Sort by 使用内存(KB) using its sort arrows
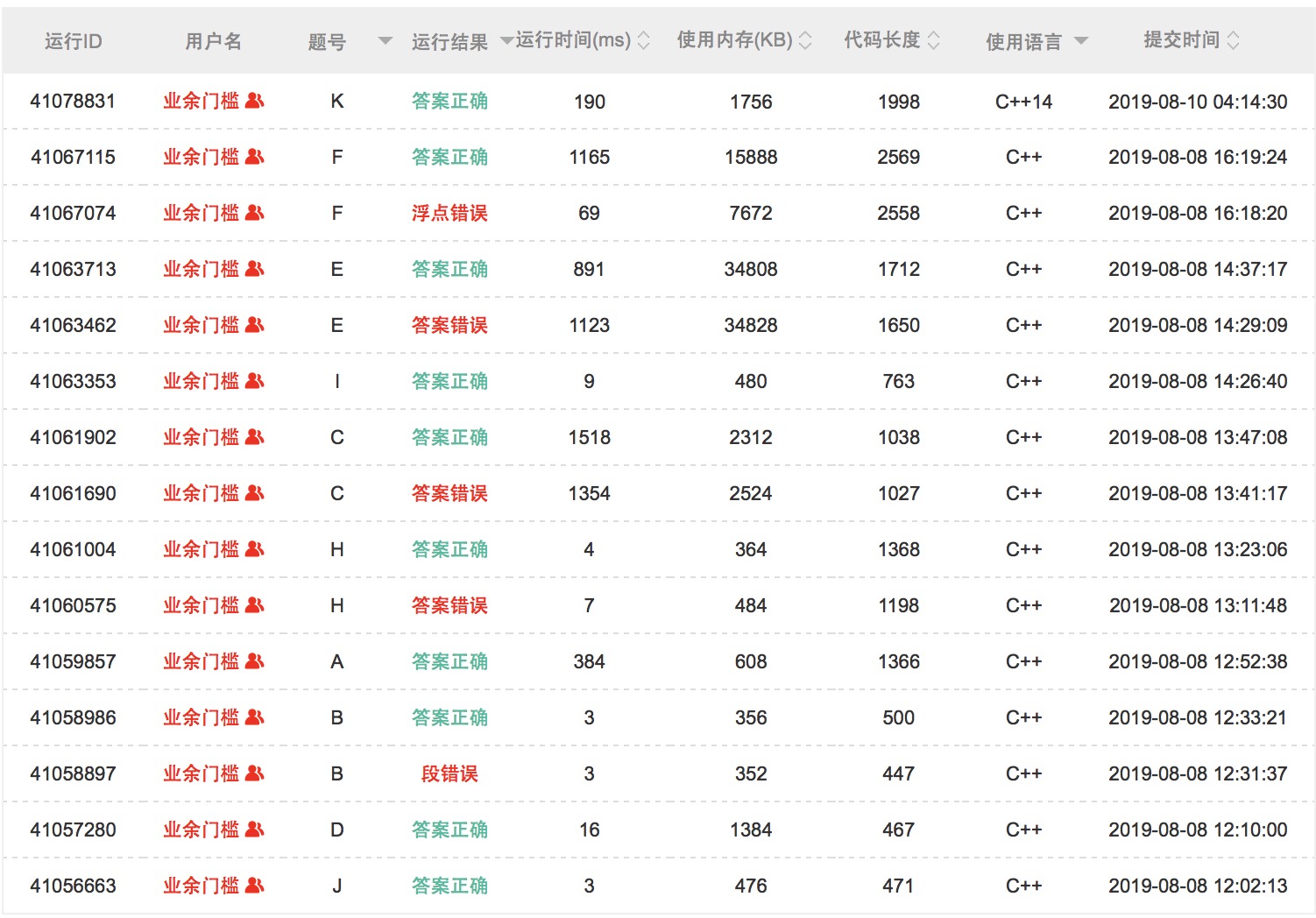Viewport: 1316px width, 918px height. point(805,40)
